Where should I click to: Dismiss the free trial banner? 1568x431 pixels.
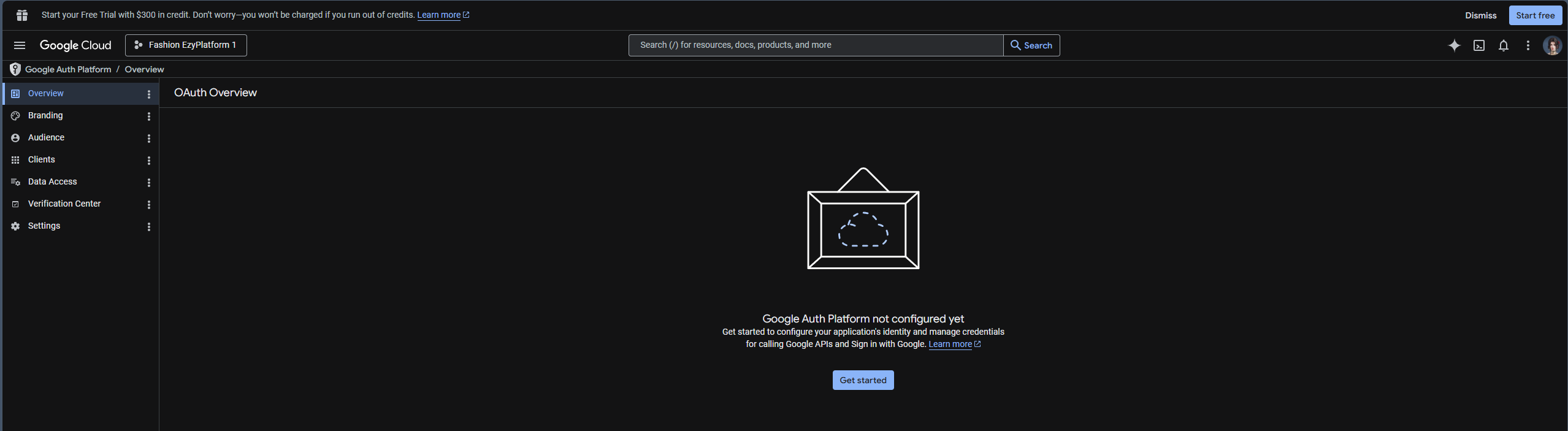(1480, 15)
